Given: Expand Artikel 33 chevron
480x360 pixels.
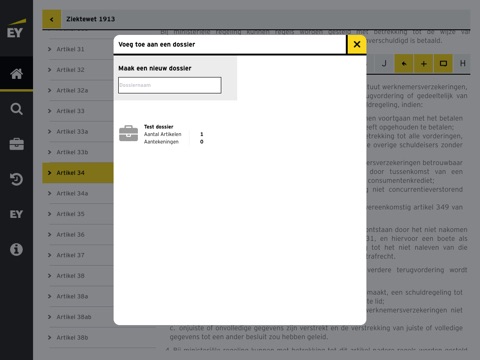Looking at the screenshot, I should tap(49, 111).
